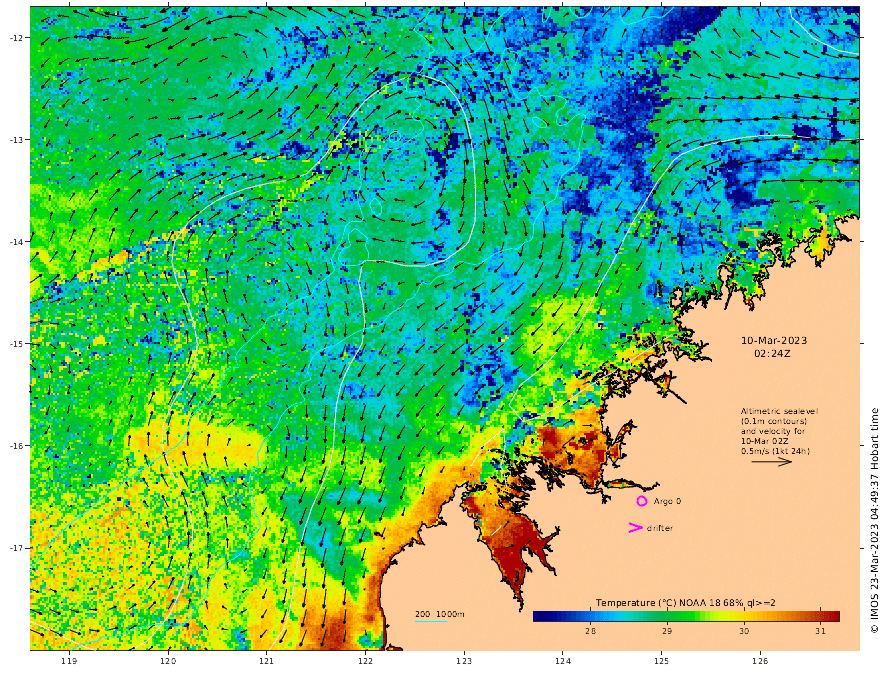
Task: Click the latitude axis label '-15'
Action: click(x=16, y=344)
